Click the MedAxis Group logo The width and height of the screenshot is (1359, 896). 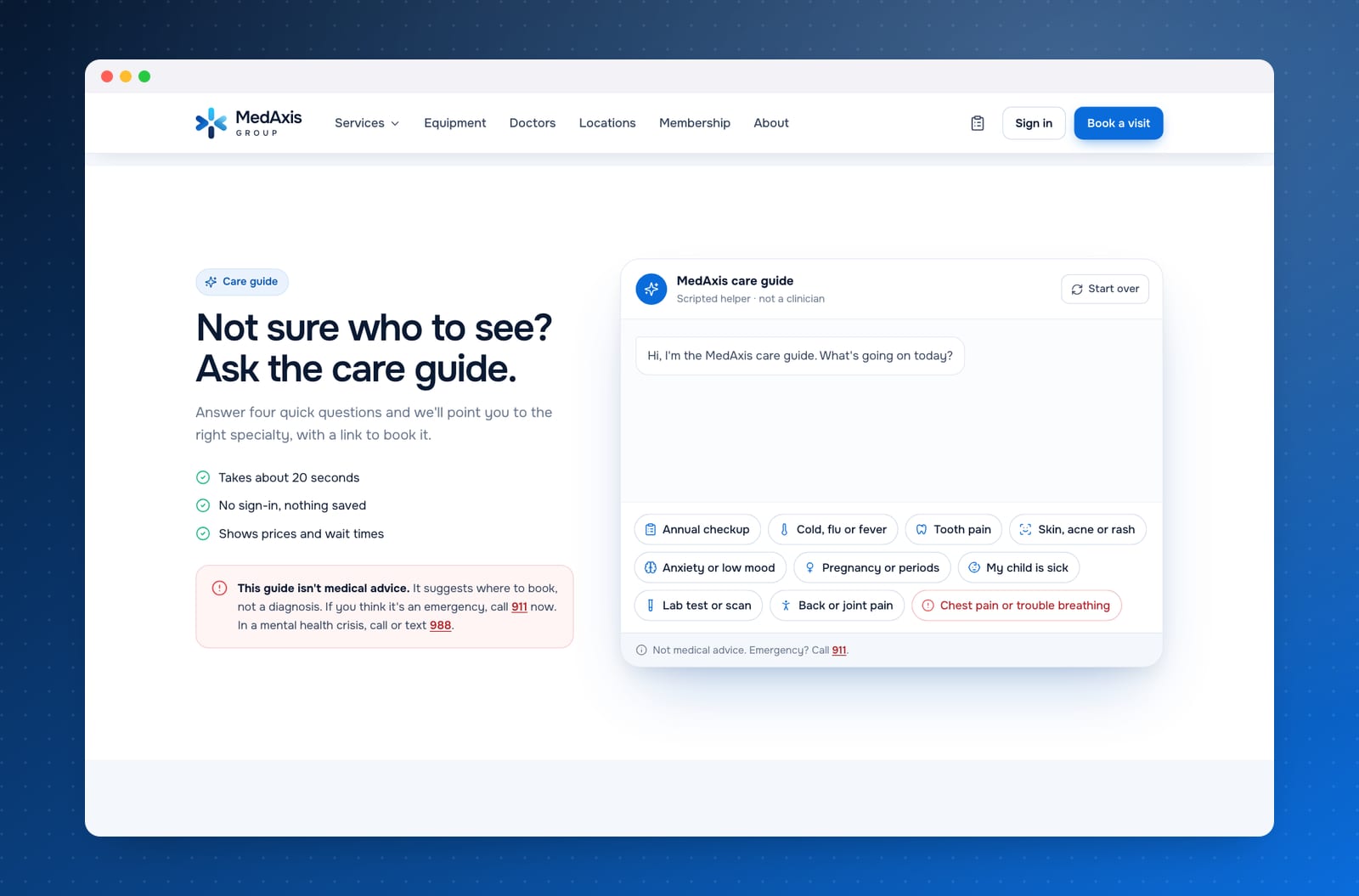pos(248,123)
